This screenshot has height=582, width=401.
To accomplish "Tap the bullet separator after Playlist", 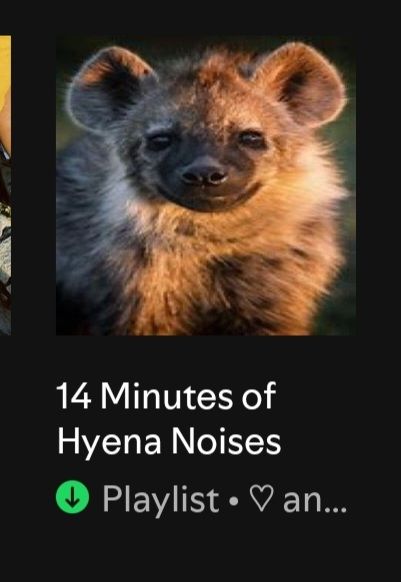I will click(234, 502).
